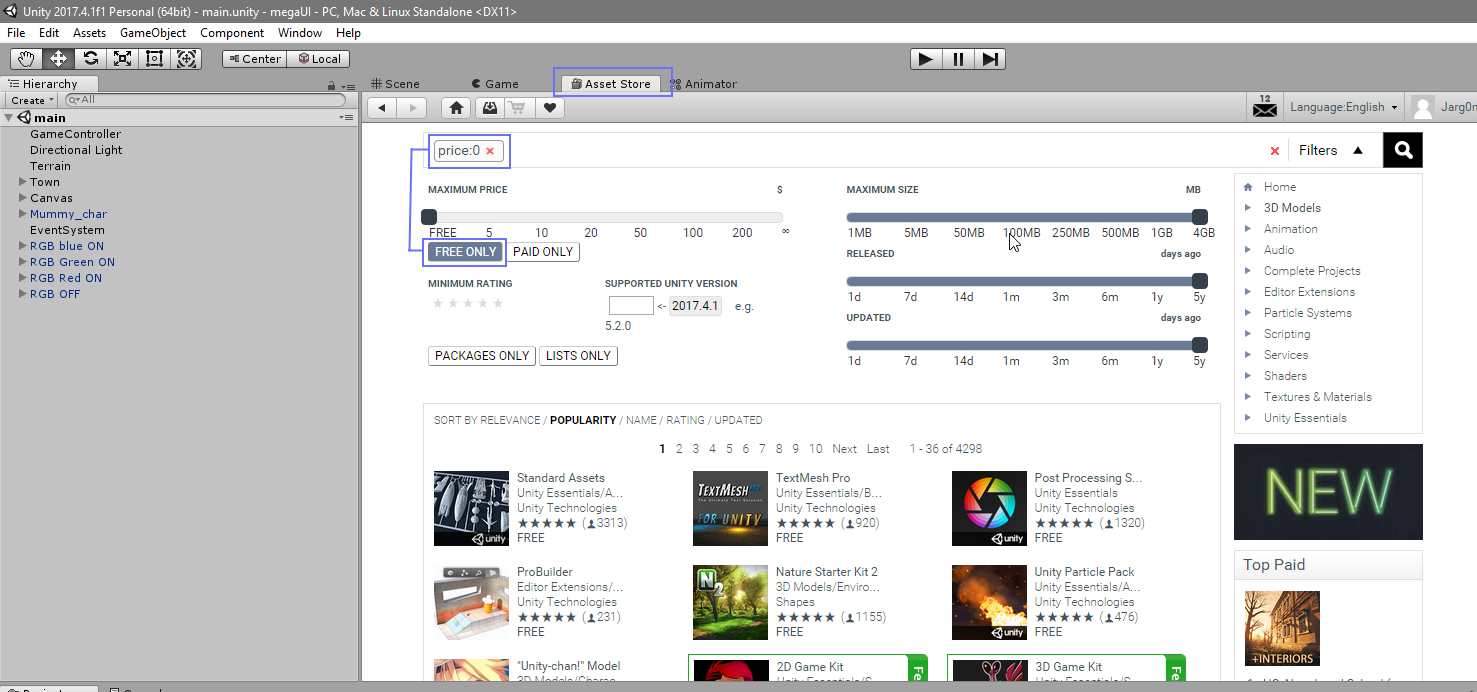Open the Assets menu
This screenshot has height=692, width=1477.
click(89, 33)
